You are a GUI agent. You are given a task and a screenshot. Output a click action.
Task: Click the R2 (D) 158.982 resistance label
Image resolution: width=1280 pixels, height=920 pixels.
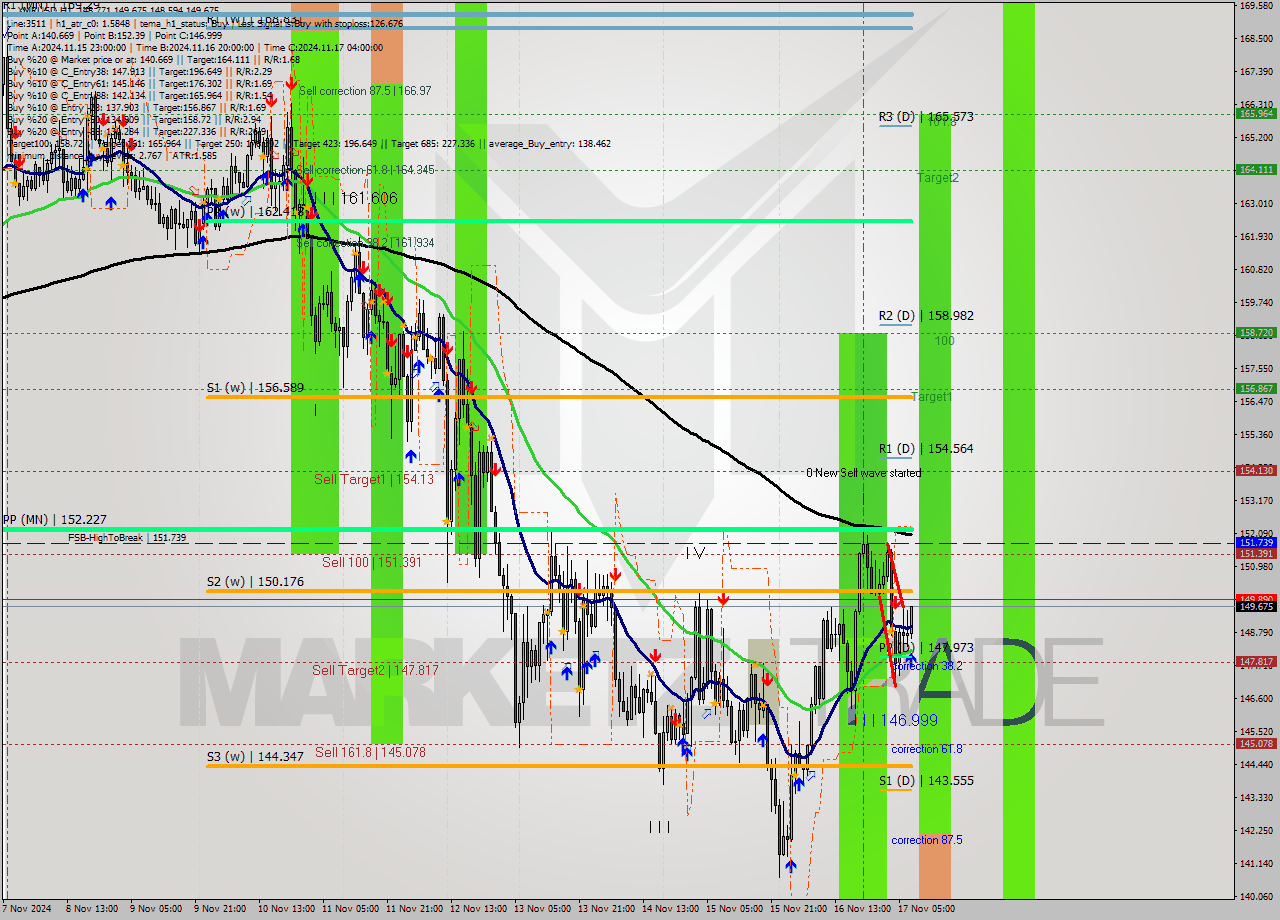point(926,316)
